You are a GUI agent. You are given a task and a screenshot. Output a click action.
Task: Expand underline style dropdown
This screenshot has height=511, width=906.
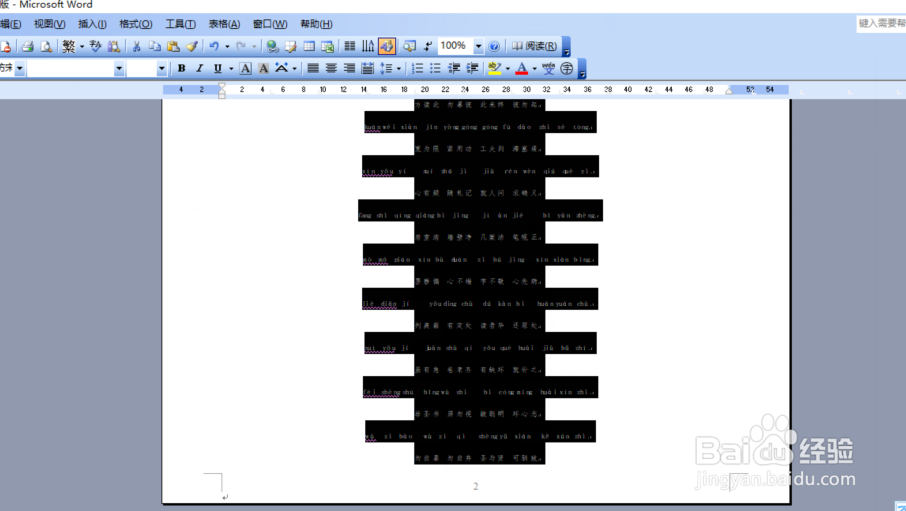(231, 68)
